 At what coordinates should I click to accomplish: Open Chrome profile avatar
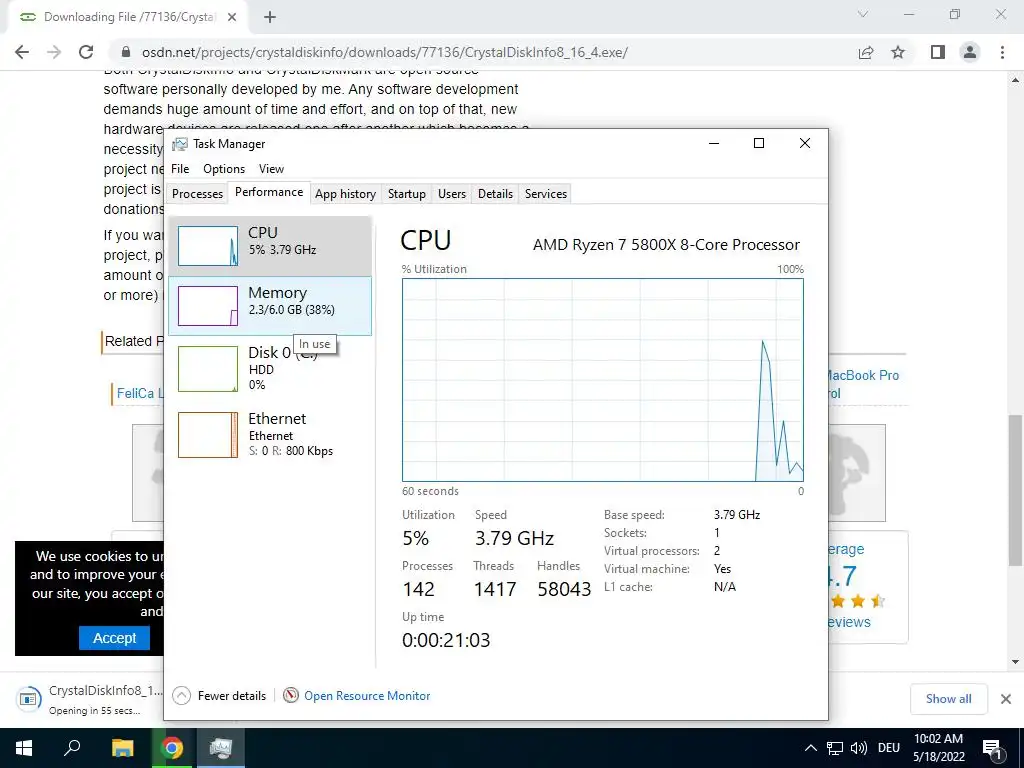[970, 52]
